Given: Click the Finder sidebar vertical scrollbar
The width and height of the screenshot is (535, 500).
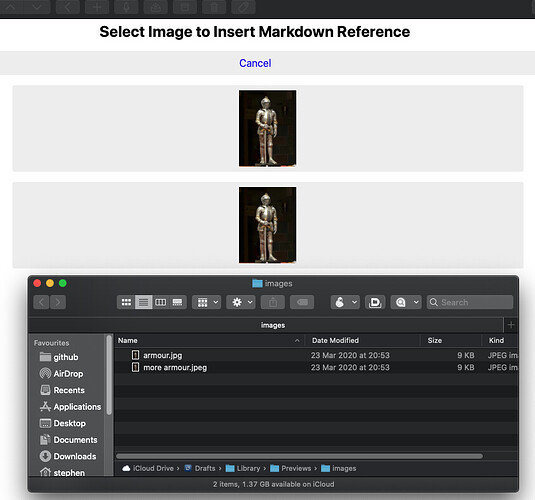Looking at the screenshot, I should (x=109, y=375).
